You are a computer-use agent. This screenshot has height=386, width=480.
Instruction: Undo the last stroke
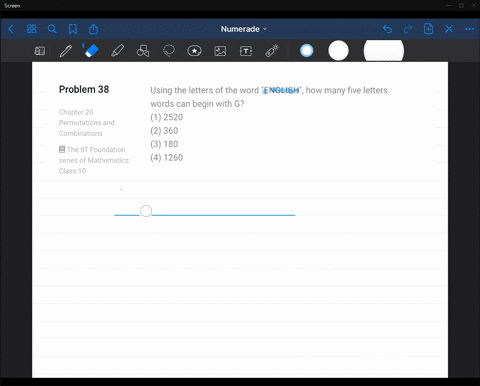coord(387,29)
